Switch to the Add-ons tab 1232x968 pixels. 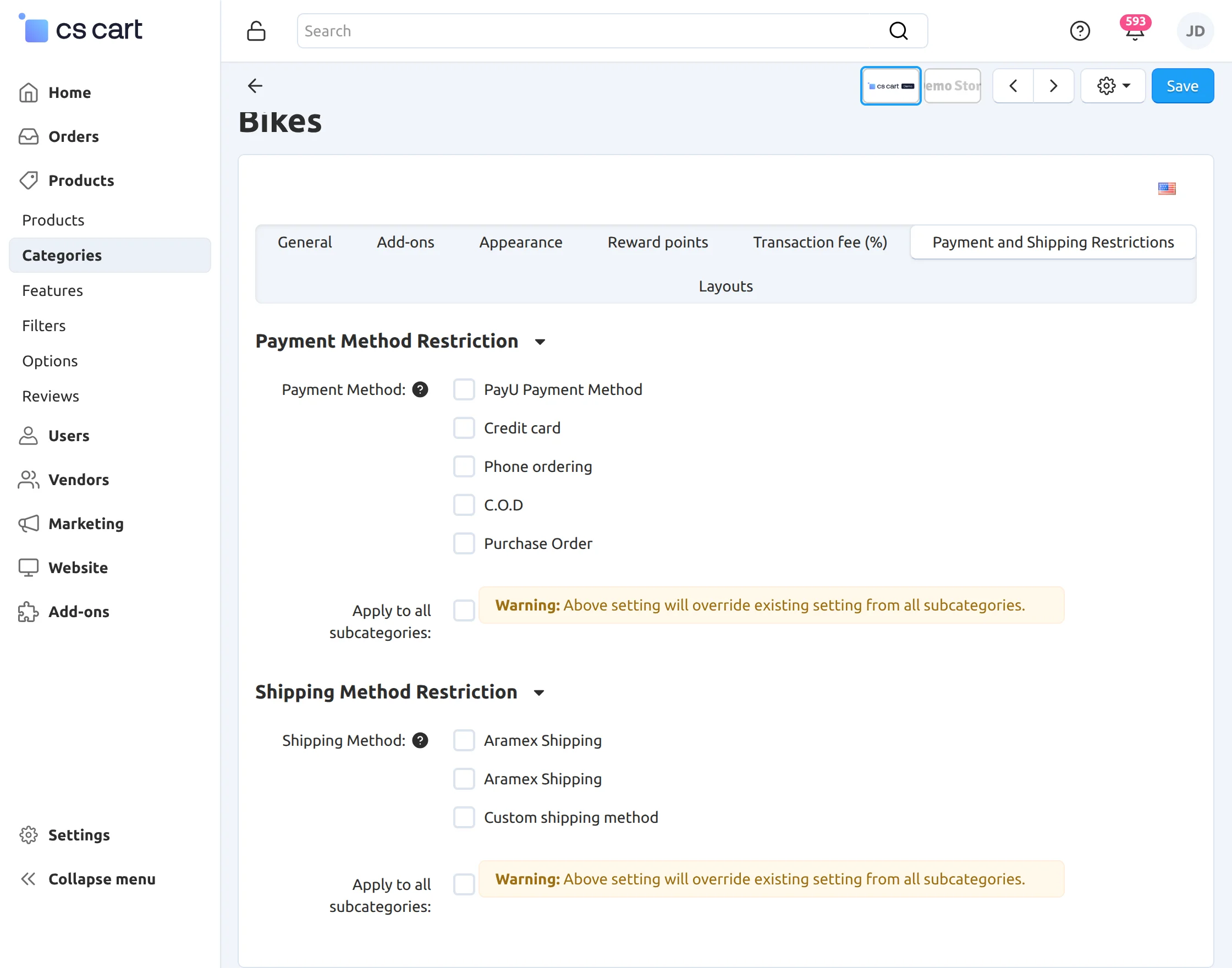click(406, 242)
